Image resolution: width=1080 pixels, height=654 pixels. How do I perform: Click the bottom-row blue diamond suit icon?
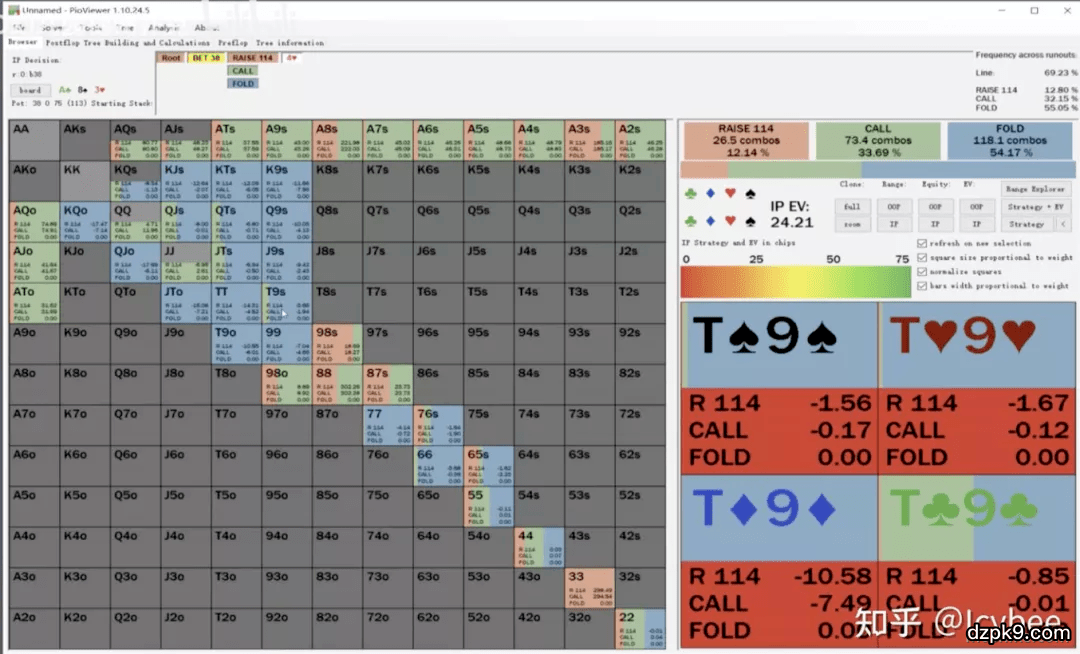[710, 221]
